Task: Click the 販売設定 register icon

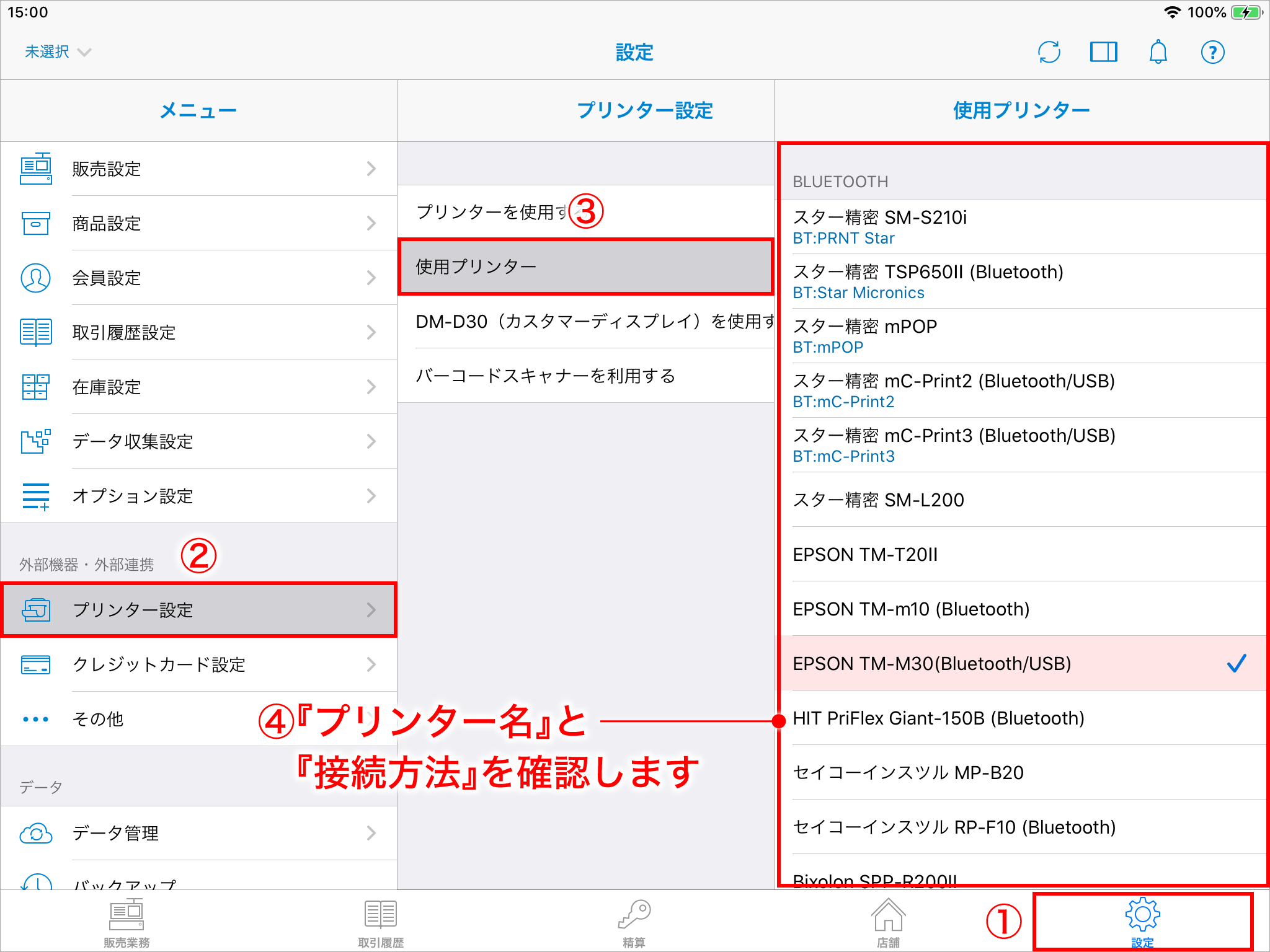Action: [x=36, y=169]
